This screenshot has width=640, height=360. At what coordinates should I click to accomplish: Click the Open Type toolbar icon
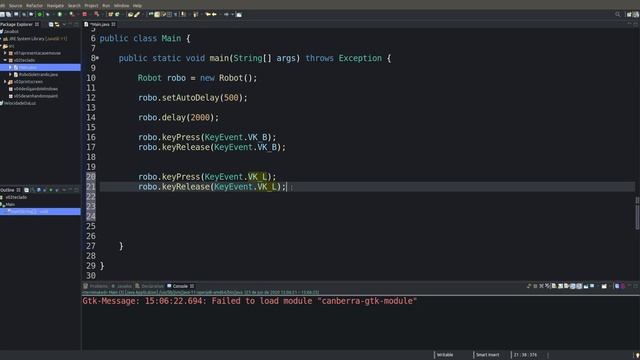[130, 14]
